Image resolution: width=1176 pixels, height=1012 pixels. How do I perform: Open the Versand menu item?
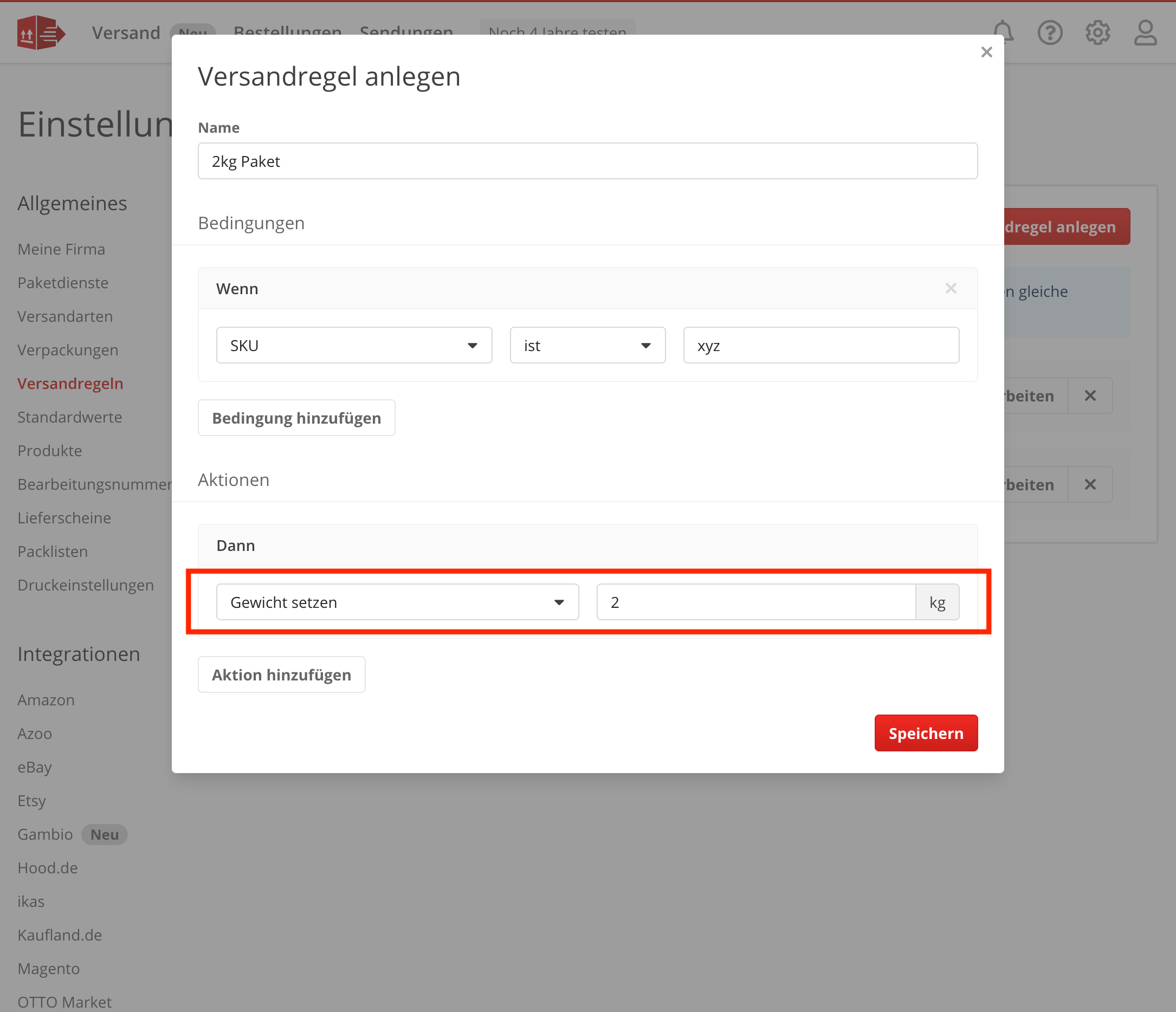tap(126, 33)
